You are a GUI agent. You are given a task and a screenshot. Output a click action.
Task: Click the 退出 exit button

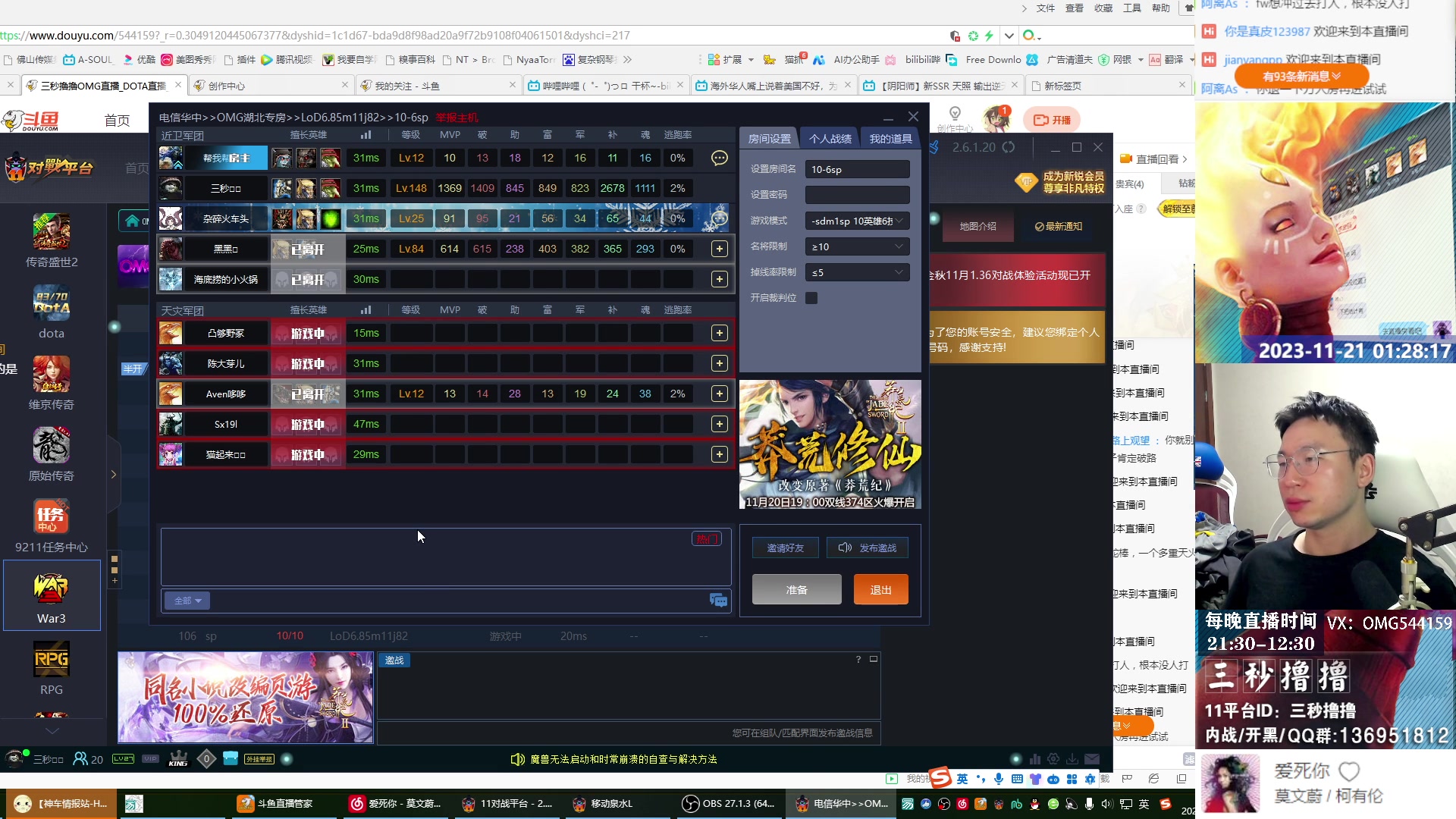tap(880, 589)
